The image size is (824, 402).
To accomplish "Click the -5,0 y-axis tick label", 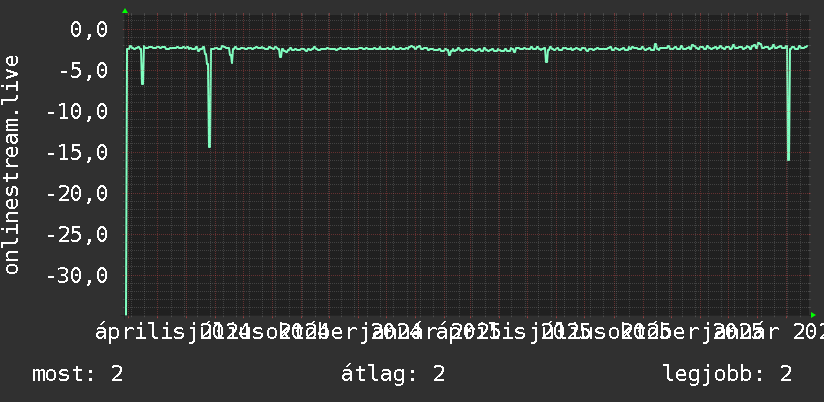I will pos(83,70).
